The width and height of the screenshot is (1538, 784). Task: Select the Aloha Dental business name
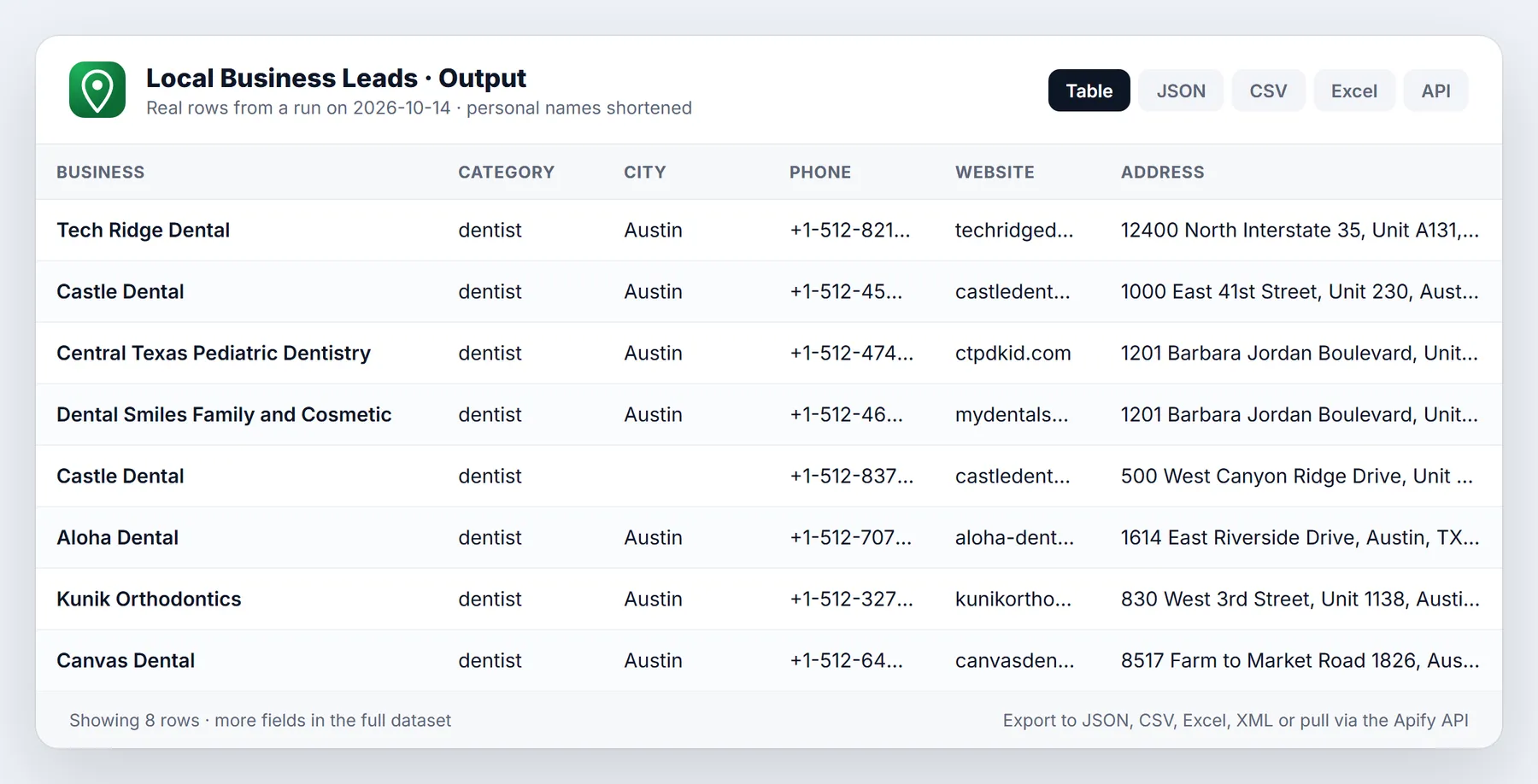tap(118, 538)
